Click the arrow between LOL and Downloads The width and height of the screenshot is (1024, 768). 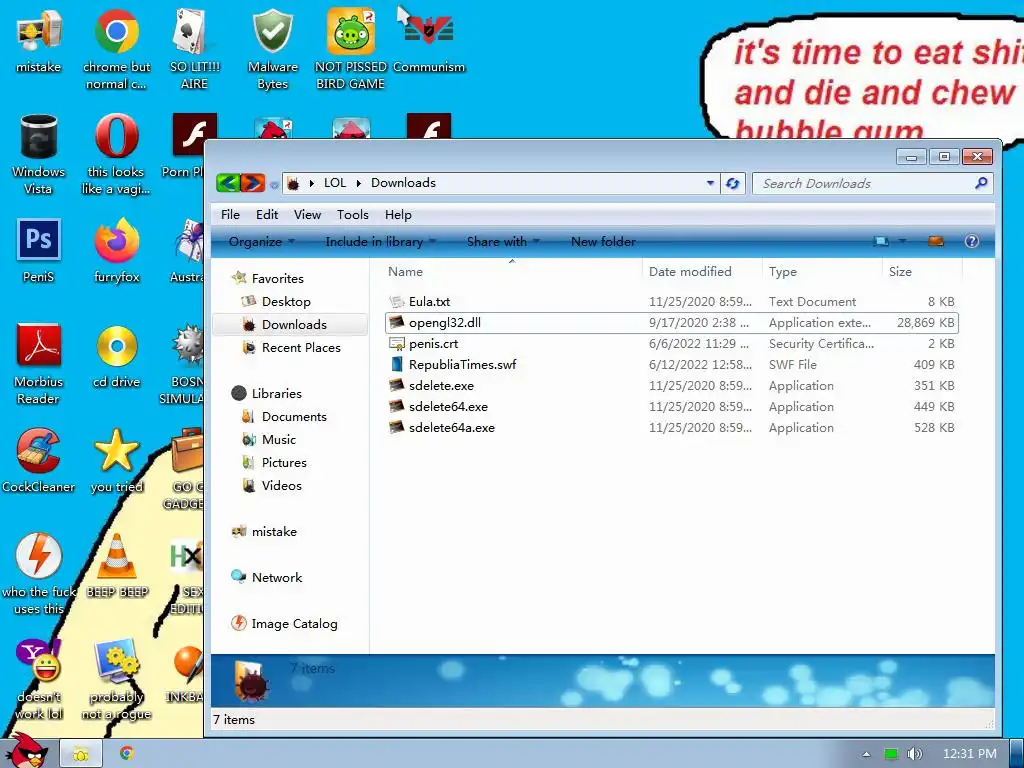click(359, 184)
